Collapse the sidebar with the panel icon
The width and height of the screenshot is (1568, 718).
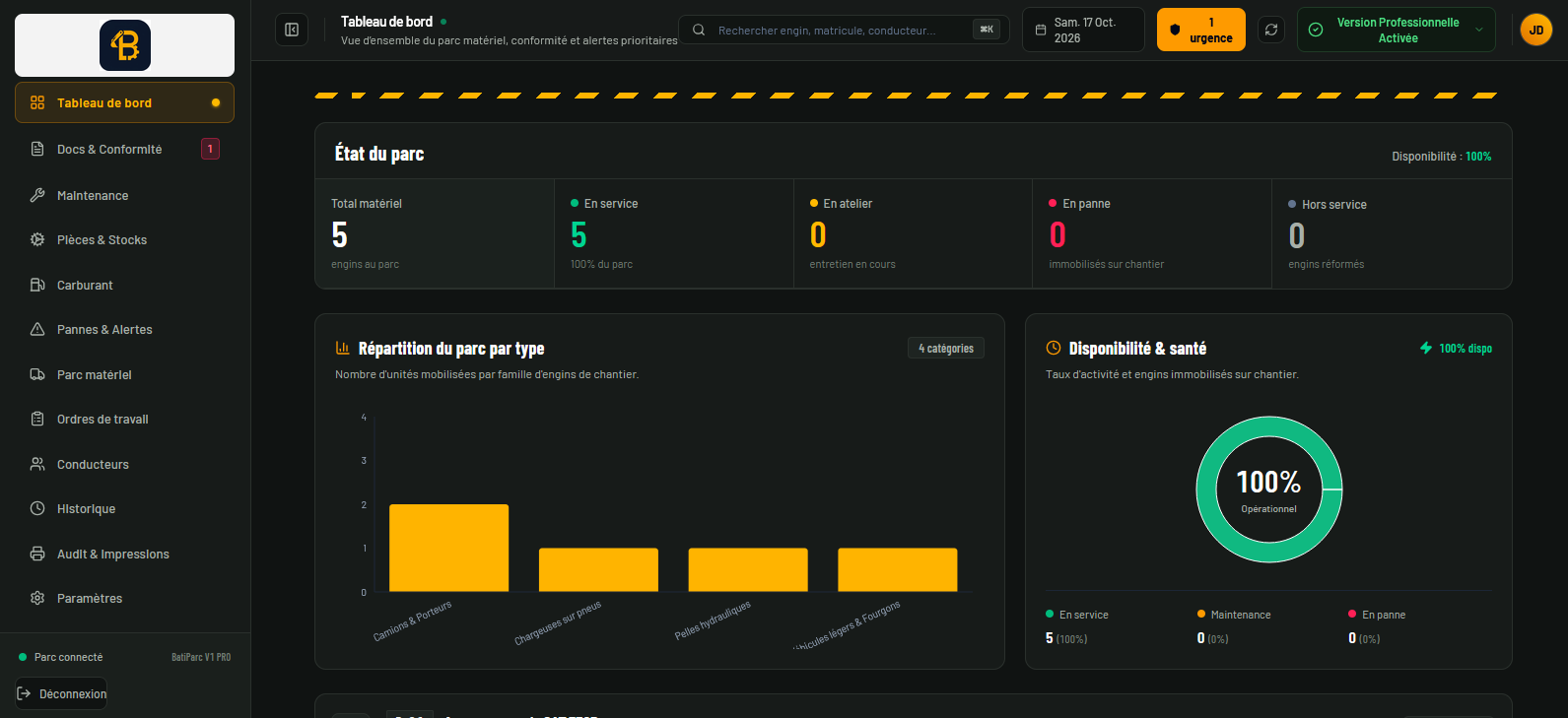pyautogui.click(x=292, y=30)
